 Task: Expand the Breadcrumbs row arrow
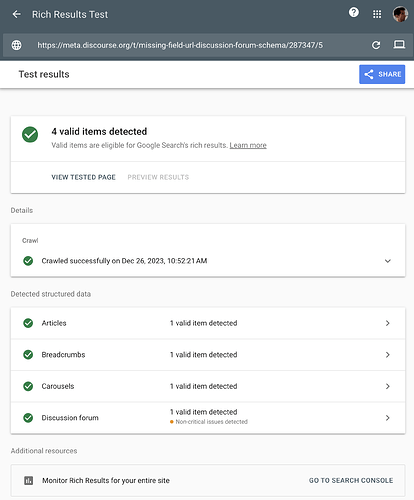(x=388, y=355)
